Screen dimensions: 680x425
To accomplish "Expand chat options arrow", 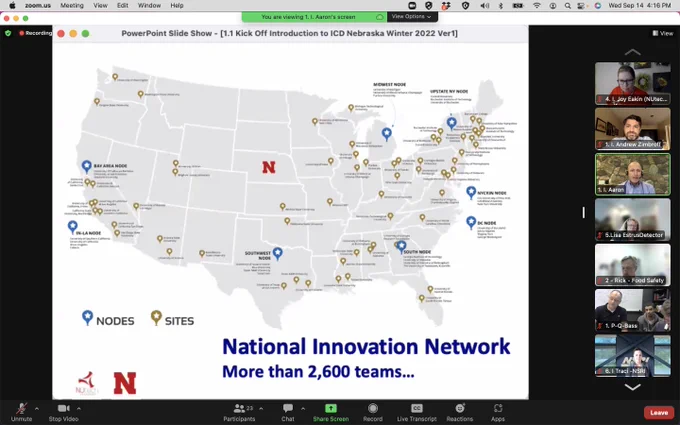I will click(303, 409).
